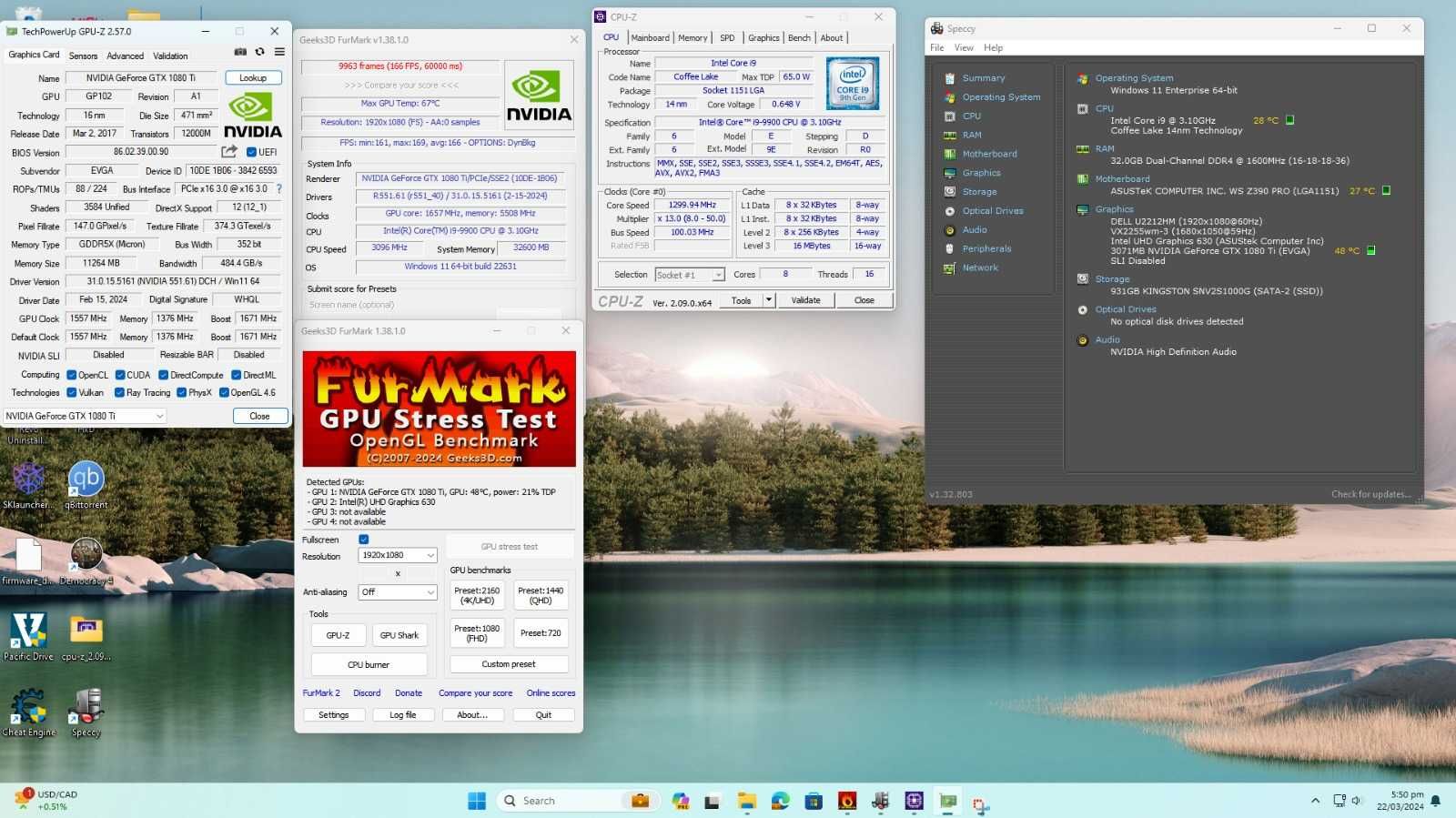This screenshot has height=818, width=1456.
Task: Click the Online scores link in FurMark
Action: (x=551, y=693)
